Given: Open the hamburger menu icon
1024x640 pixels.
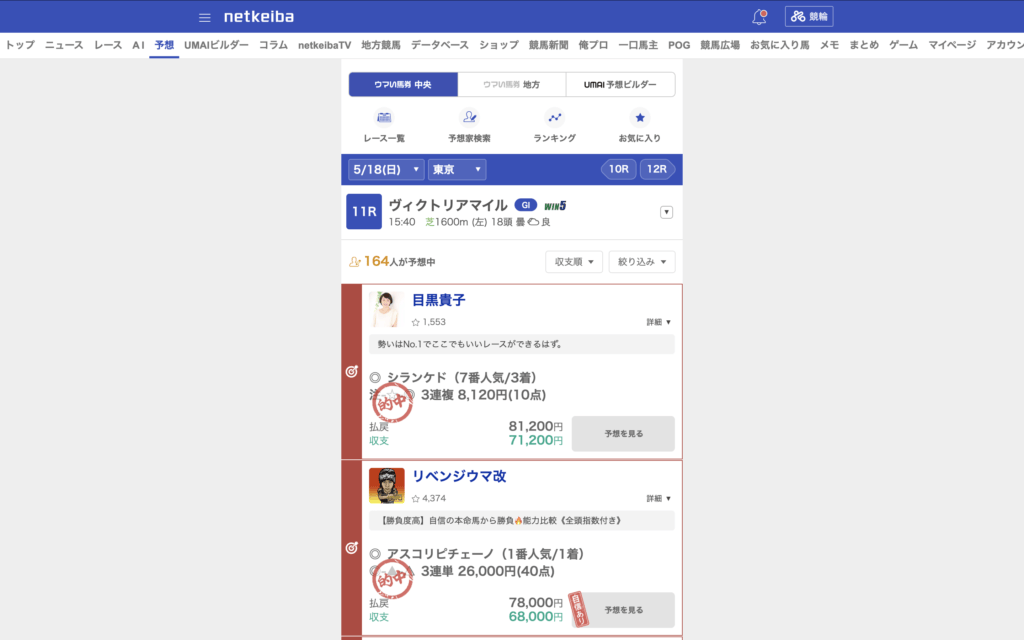Looking at the screenshot, I should coord(204,18).
